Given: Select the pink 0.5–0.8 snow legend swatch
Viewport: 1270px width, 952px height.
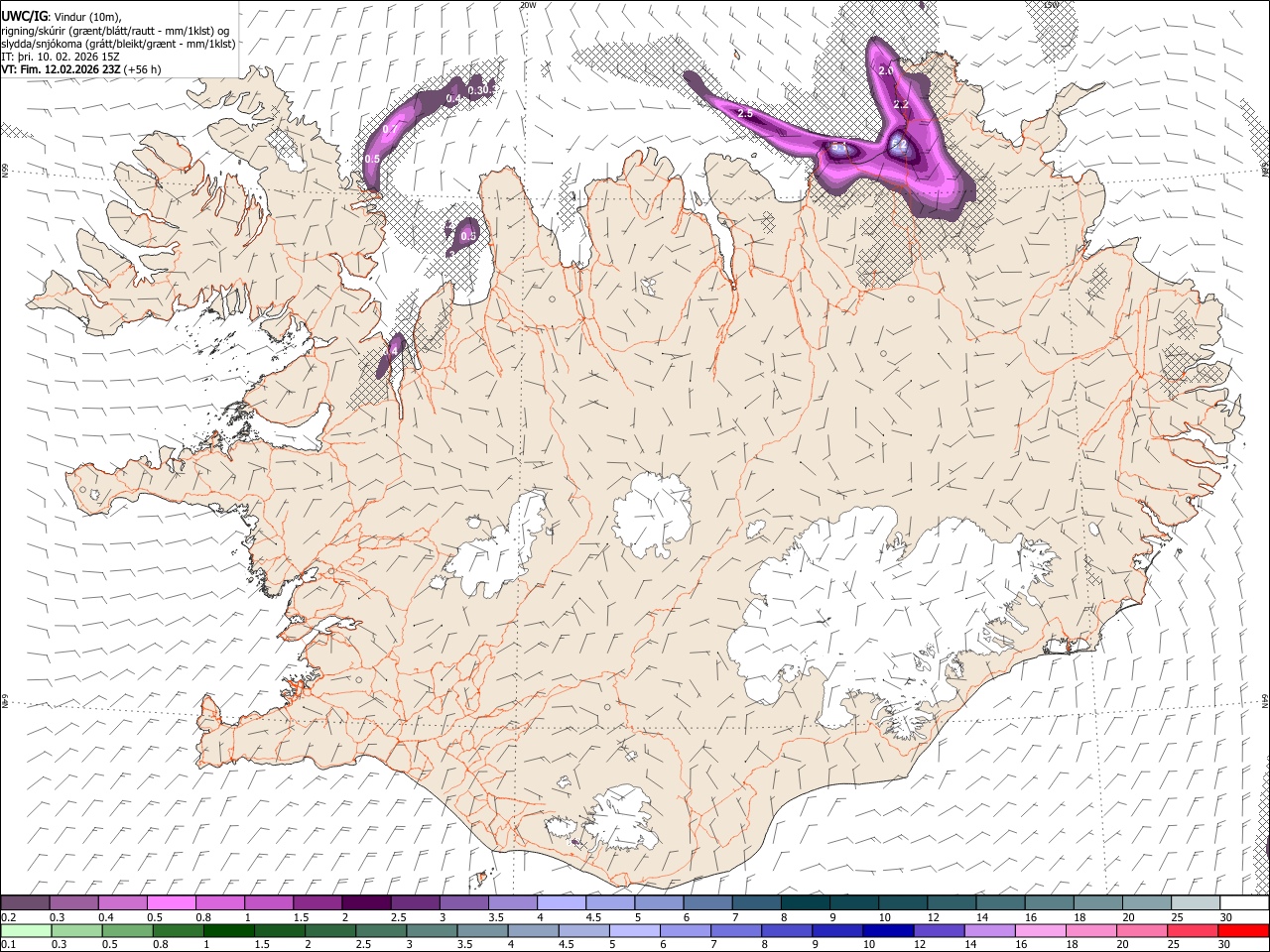Looking at the screenshot, I should pos(171,902).
